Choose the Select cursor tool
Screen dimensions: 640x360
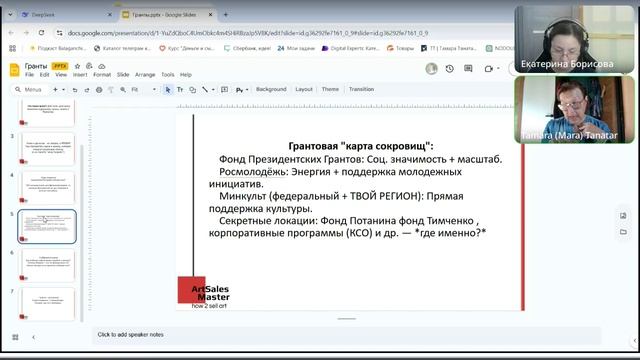[168, 89]
